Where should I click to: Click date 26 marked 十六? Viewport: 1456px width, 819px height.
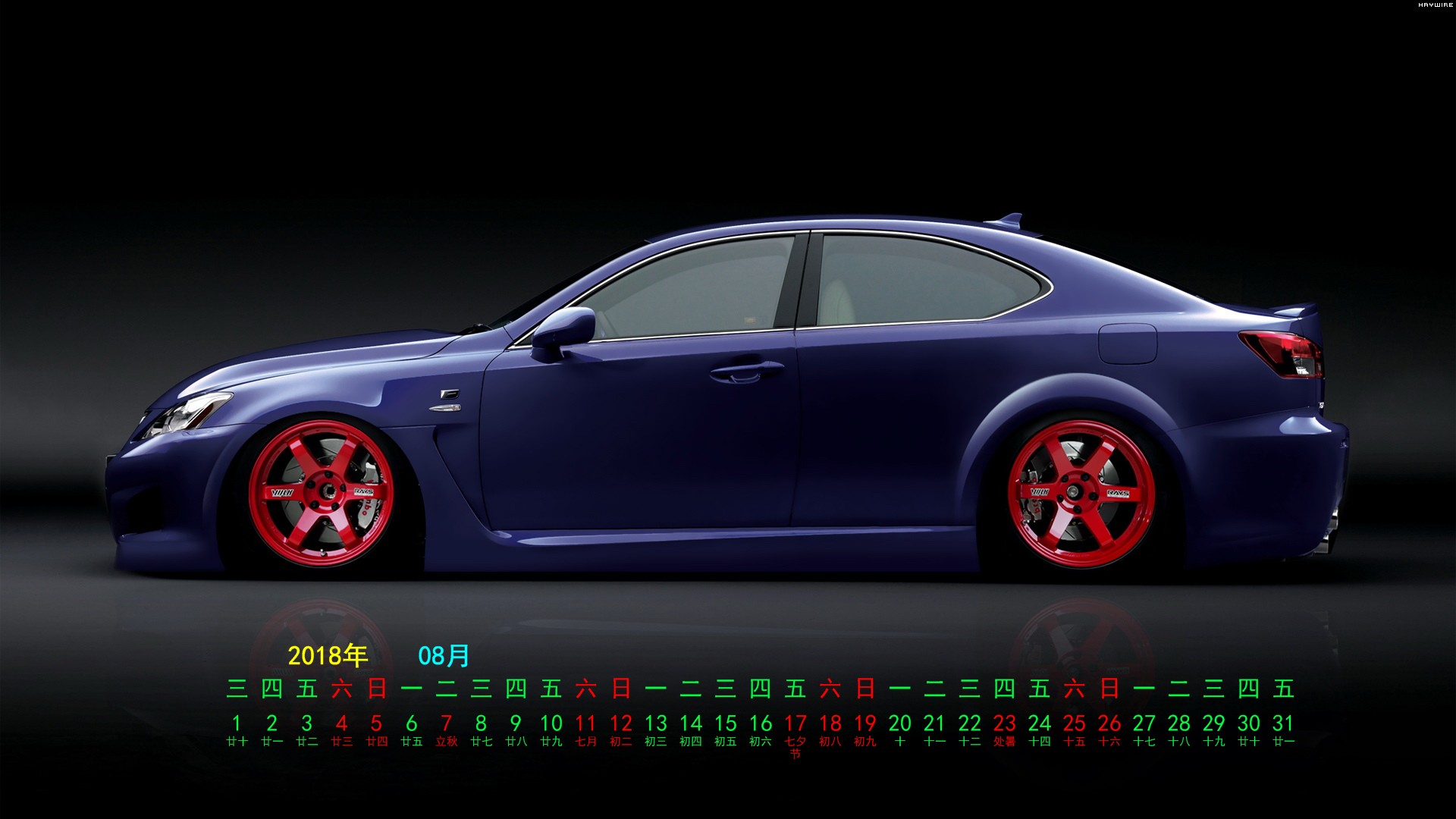tap(1109, 723)
